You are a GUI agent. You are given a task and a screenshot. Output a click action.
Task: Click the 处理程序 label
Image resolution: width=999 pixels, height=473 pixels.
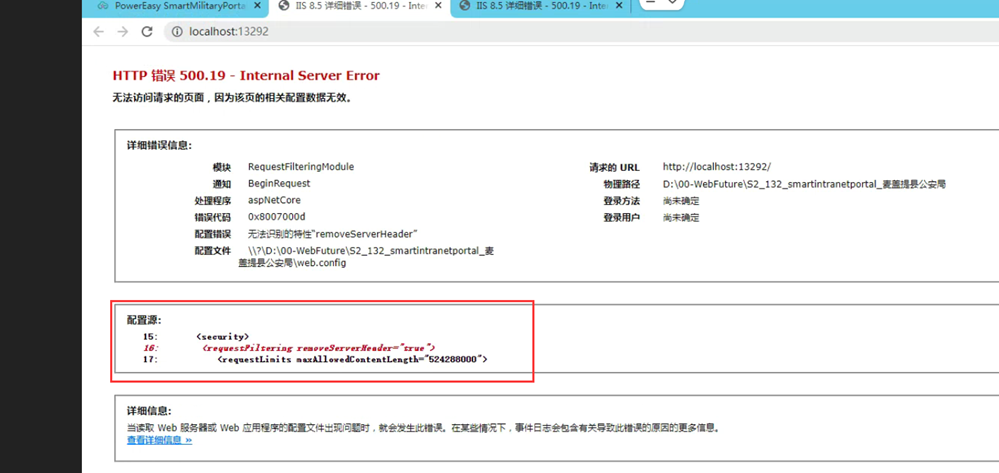click(x=213, y=200)
